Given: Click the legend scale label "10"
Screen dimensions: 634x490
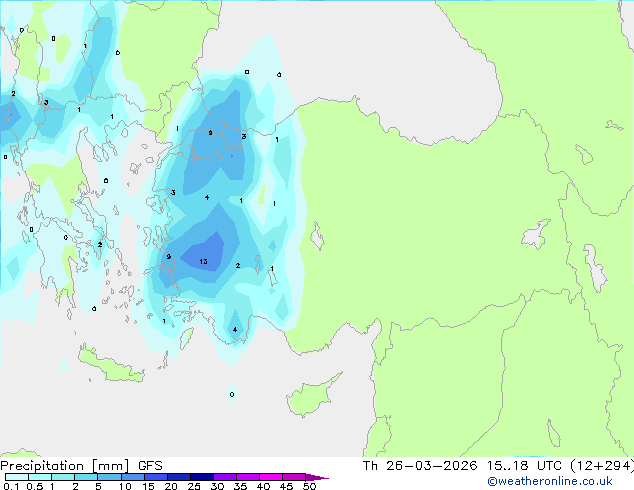Looking at the screenshot, I should [x=125, y=486].
